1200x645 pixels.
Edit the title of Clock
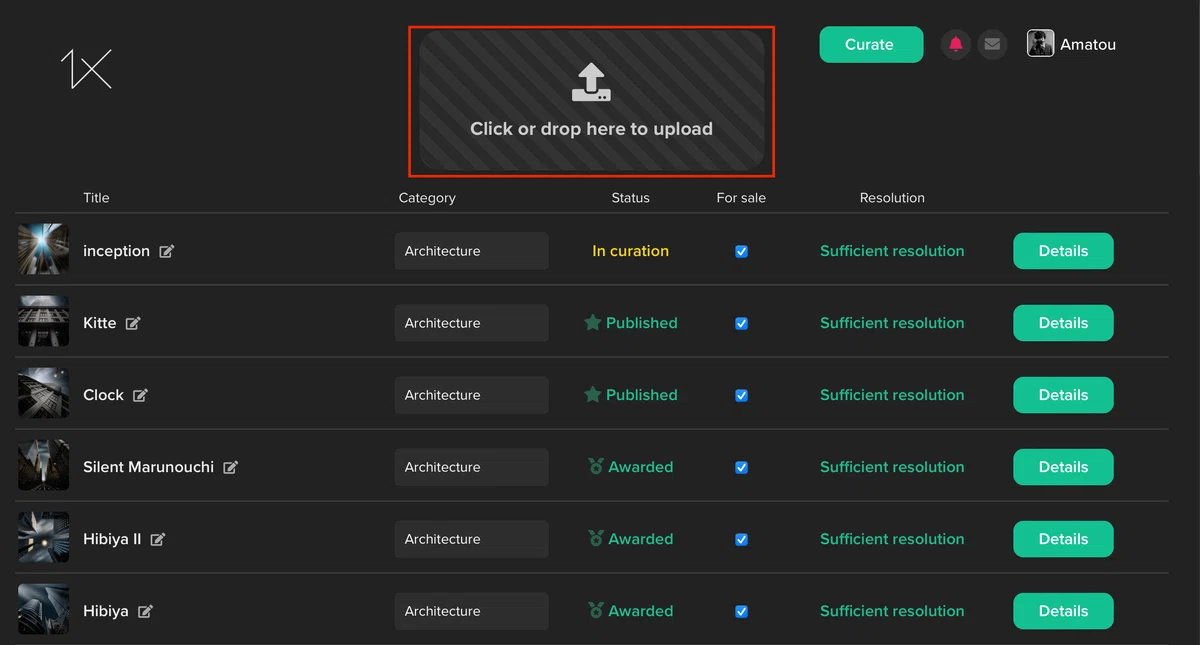(x=140, y=395)
